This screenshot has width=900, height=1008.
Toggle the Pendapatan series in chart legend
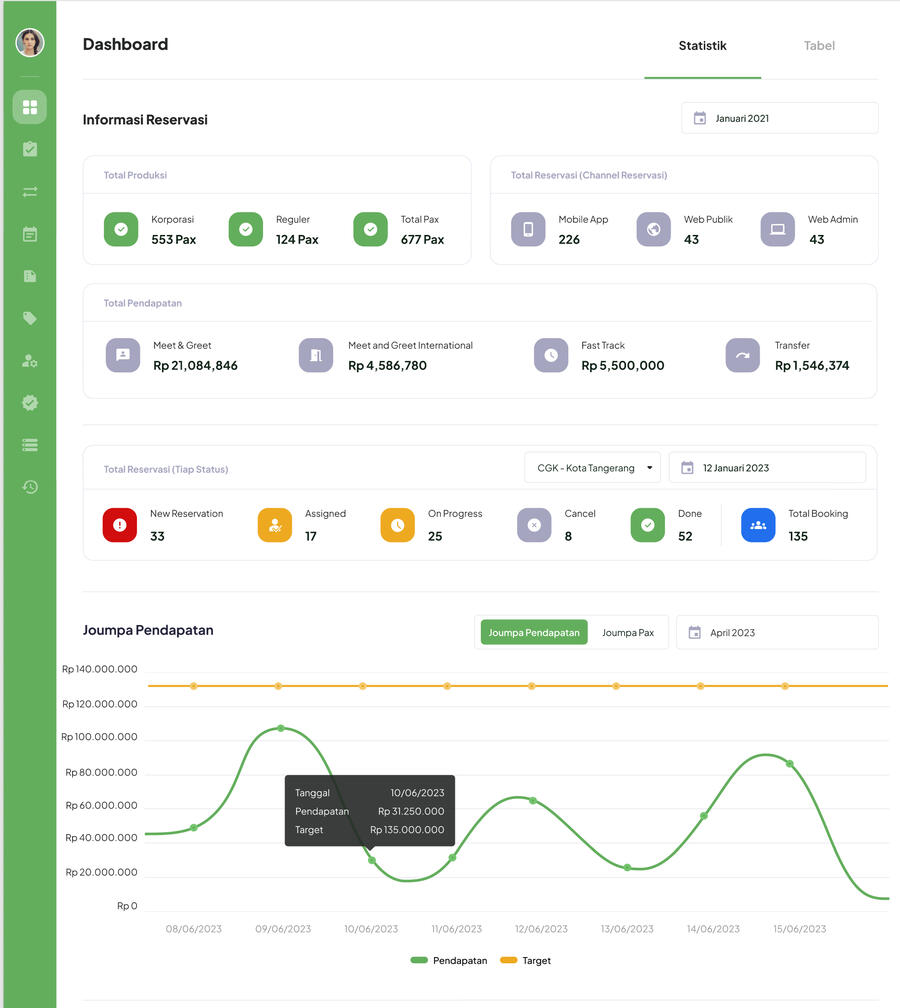pyautogui.click(x=449, y=960)
